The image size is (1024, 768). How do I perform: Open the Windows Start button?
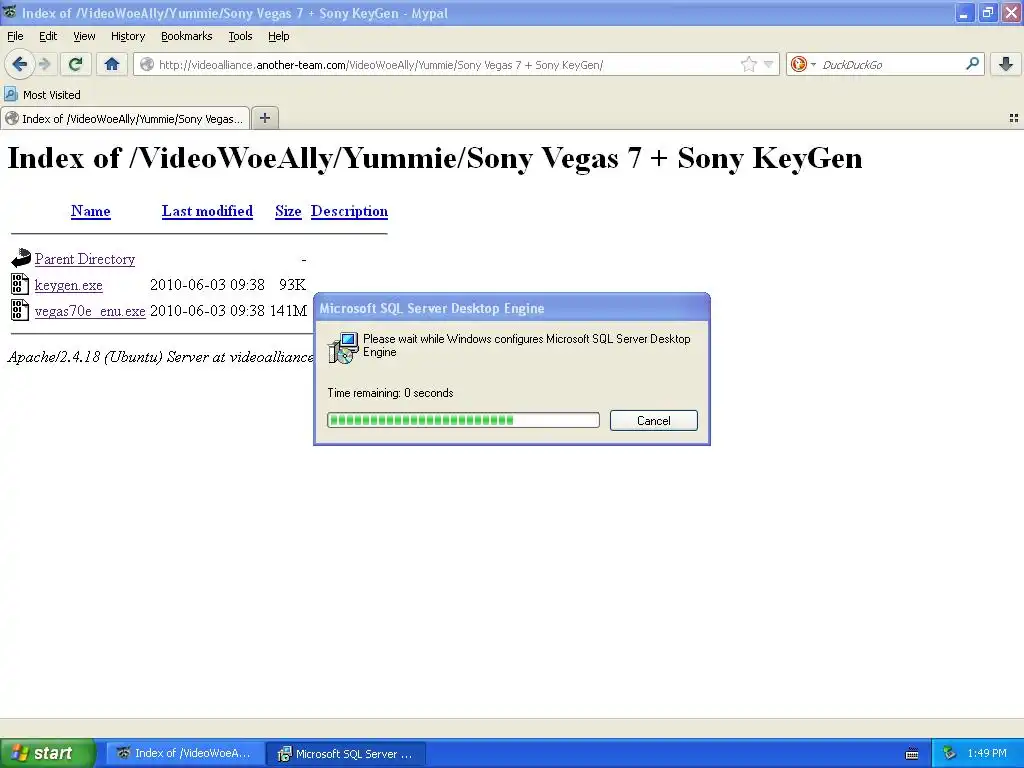click(x=47, y=753)
